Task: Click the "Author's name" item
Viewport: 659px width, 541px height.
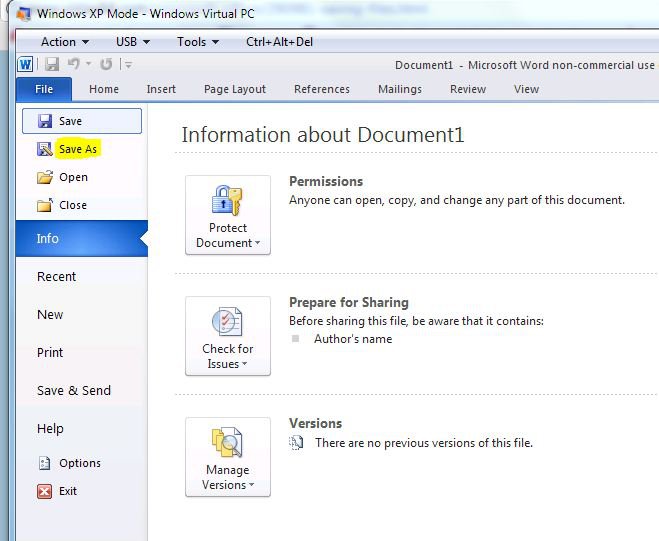Action: point(353,339)
